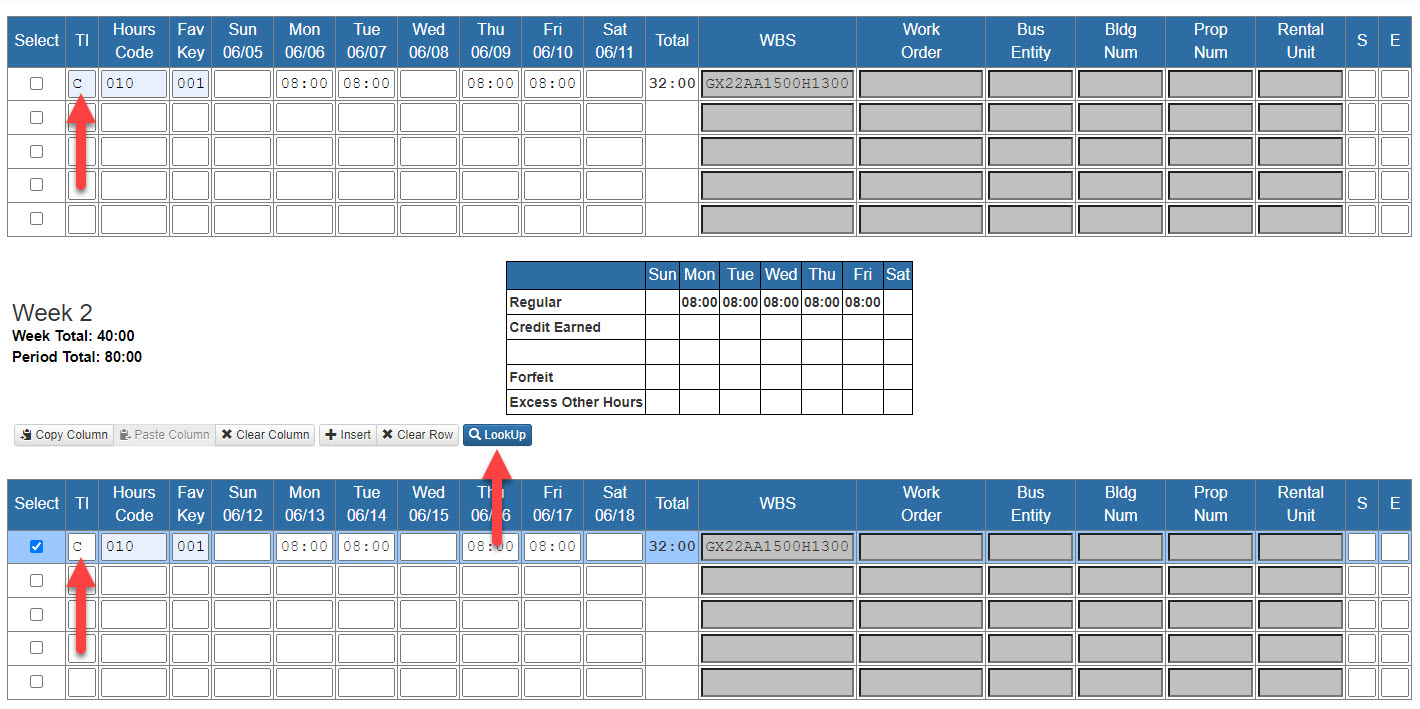Tick the second row checkbox in Week 2 table
1420x709 pixels.
(37, 581)
